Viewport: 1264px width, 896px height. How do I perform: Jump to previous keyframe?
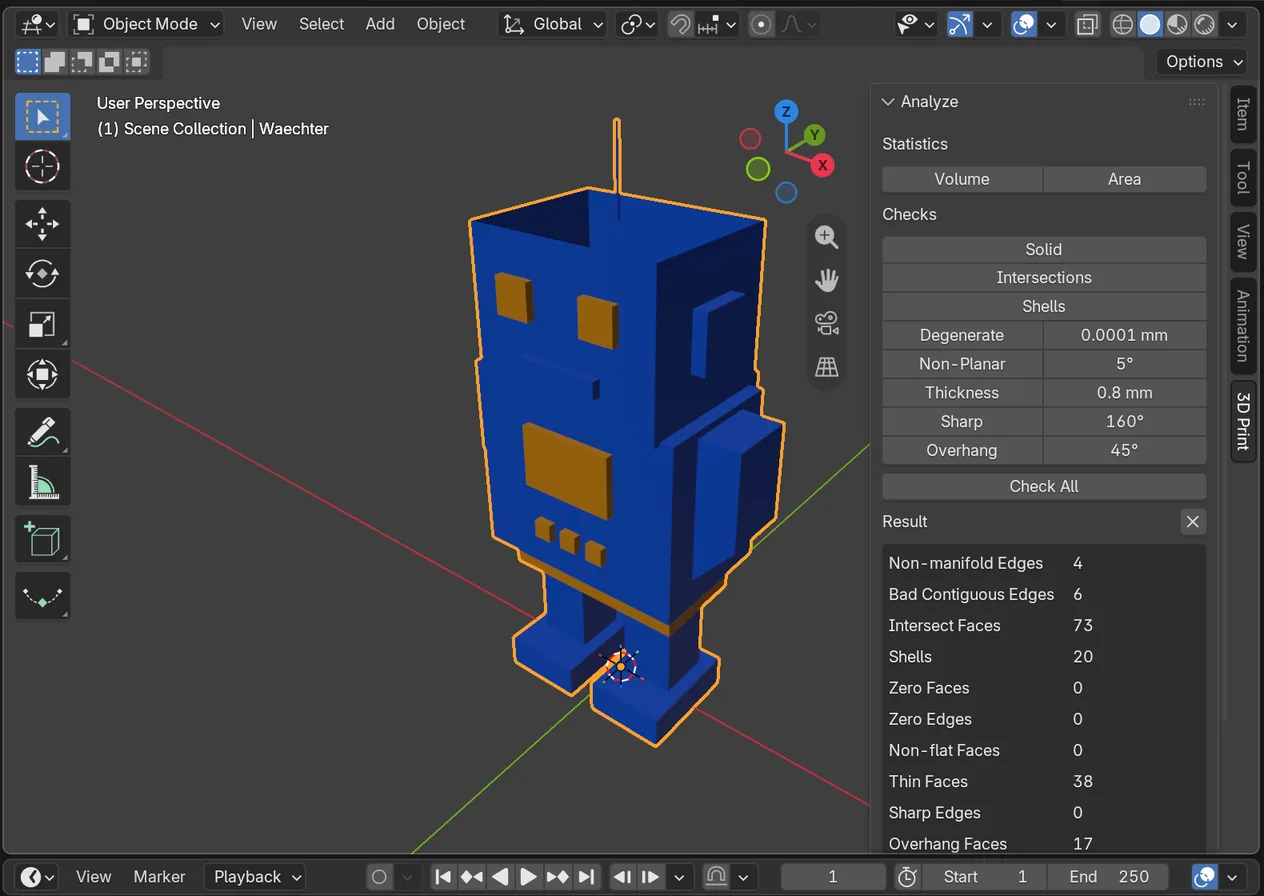(471, 877)
